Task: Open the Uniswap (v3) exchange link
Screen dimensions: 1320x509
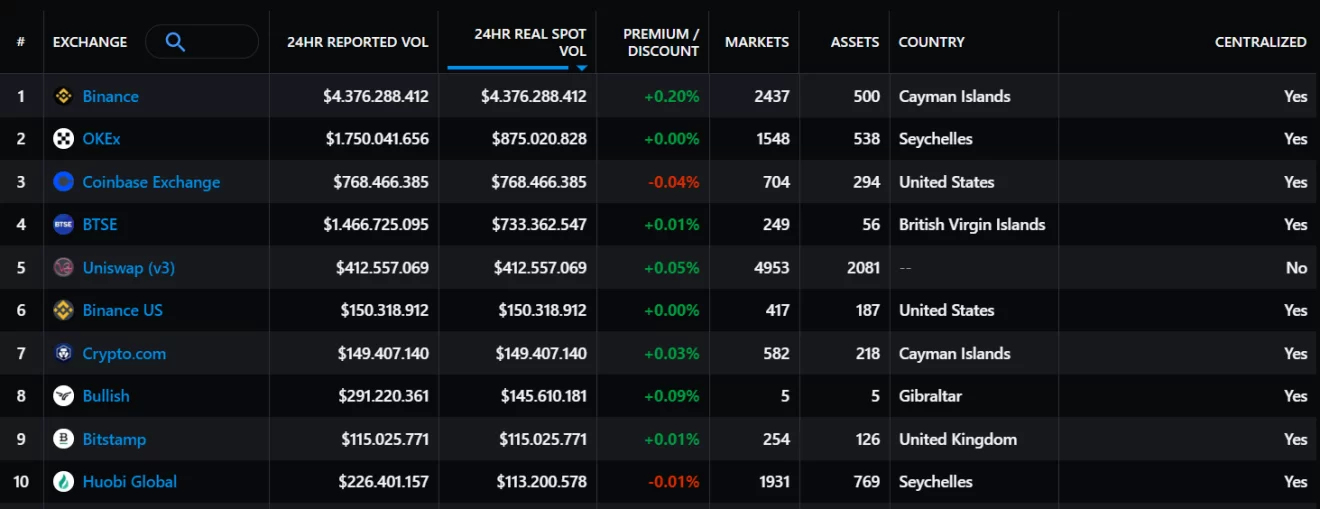Action: 128,268
